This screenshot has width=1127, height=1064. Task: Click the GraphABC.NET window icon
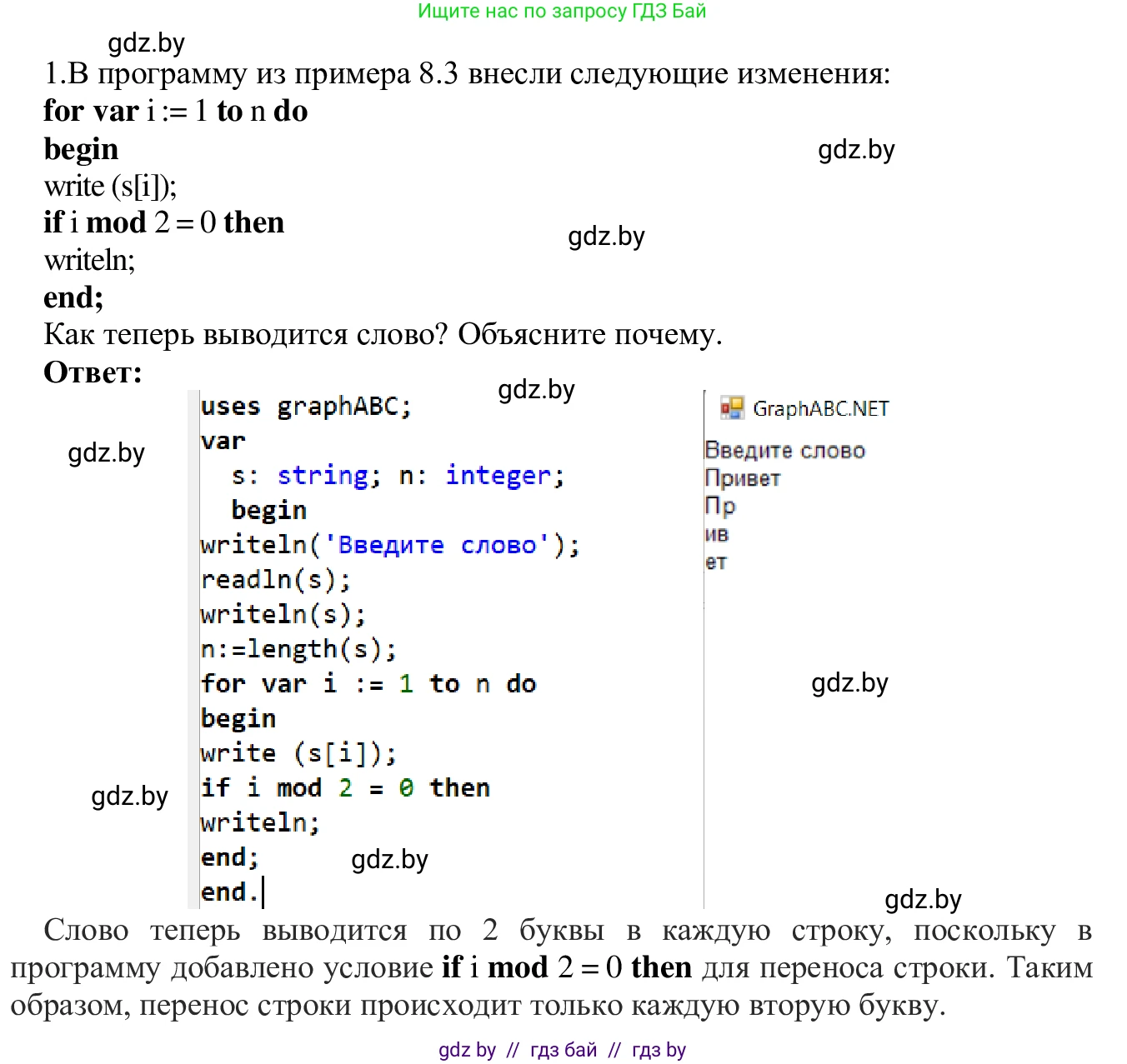point(732,407)
